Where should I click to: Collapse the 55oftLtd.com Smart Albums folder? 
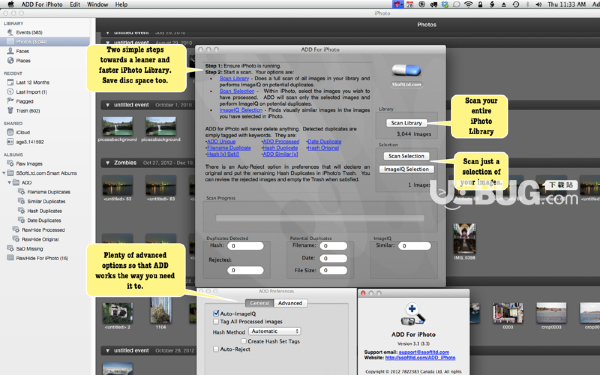coord(4,173)
